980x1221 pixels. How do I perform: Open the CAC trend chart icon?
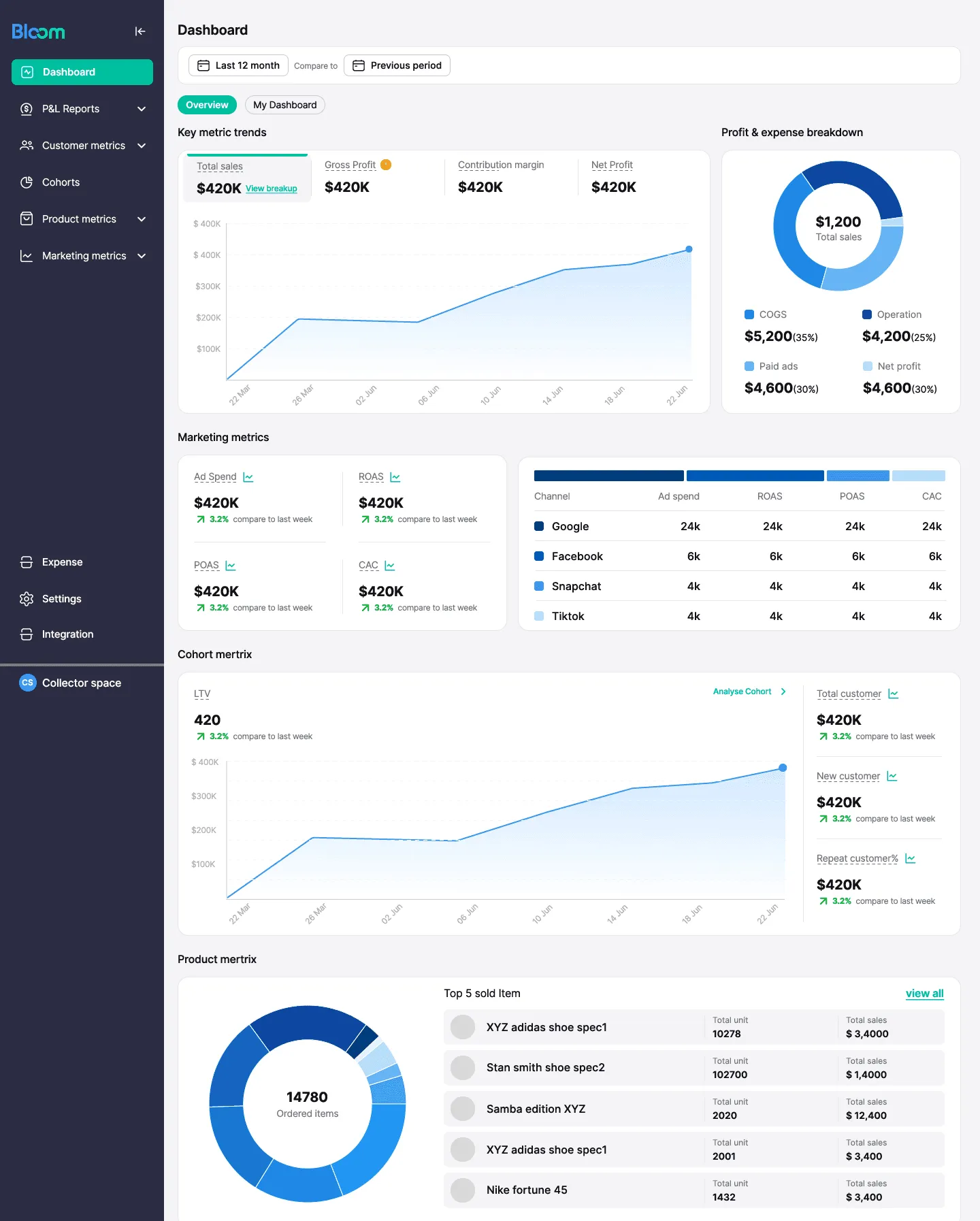(x=390, y=566)
